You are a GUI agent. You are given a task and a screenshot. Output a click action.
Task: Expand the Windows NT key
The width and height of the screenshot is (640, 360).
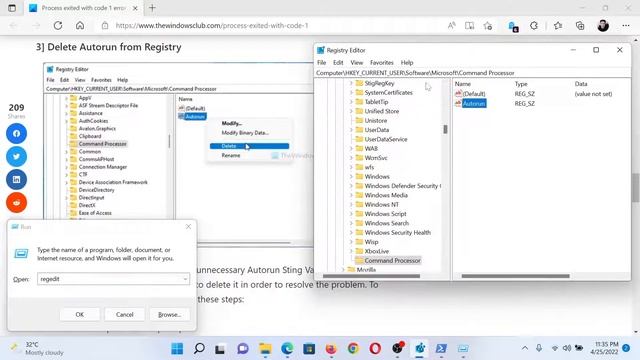click(x=351, y=204)
